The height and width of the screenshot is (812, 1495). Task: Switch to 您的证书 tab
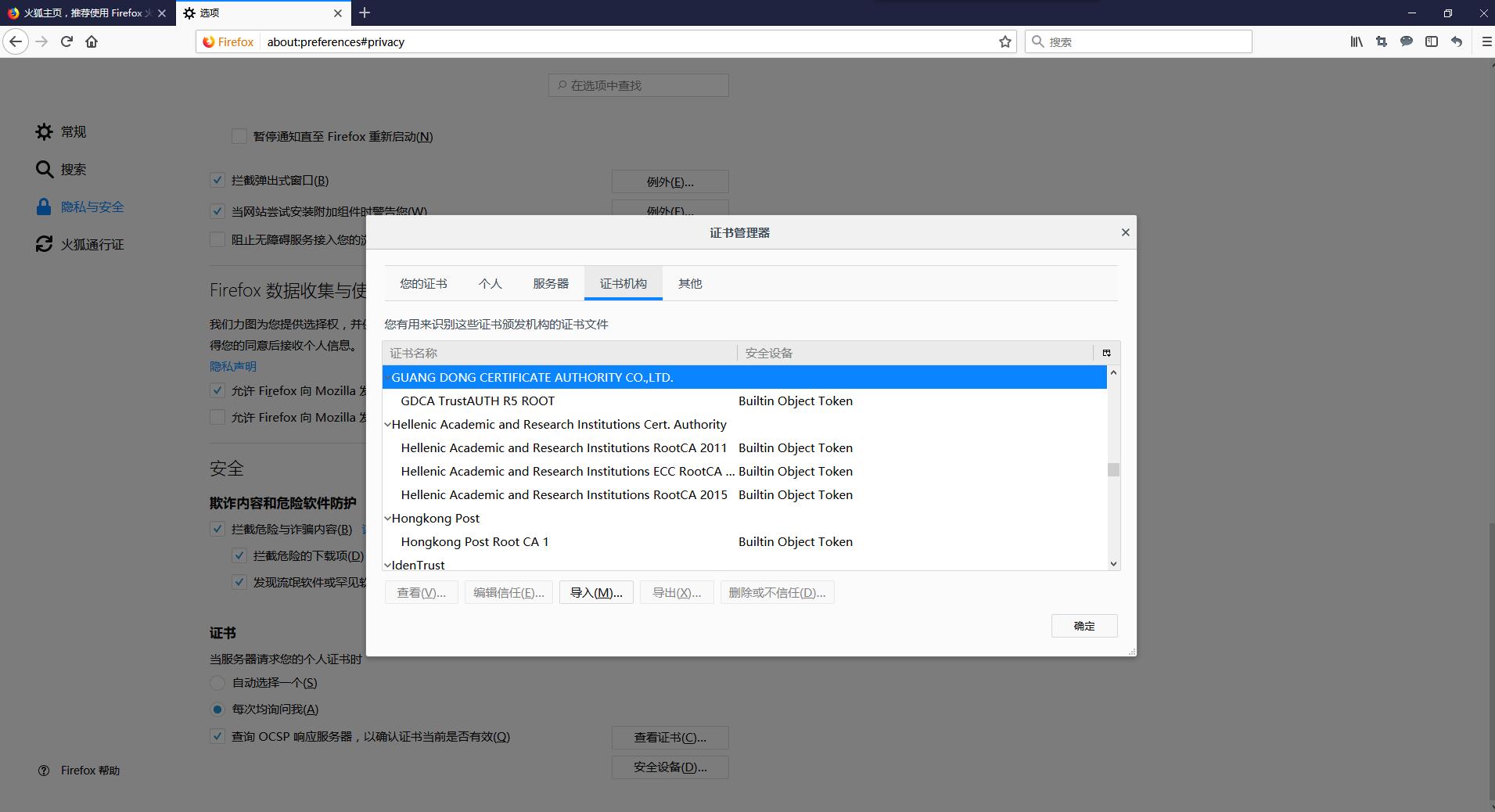tap(423, 283)
